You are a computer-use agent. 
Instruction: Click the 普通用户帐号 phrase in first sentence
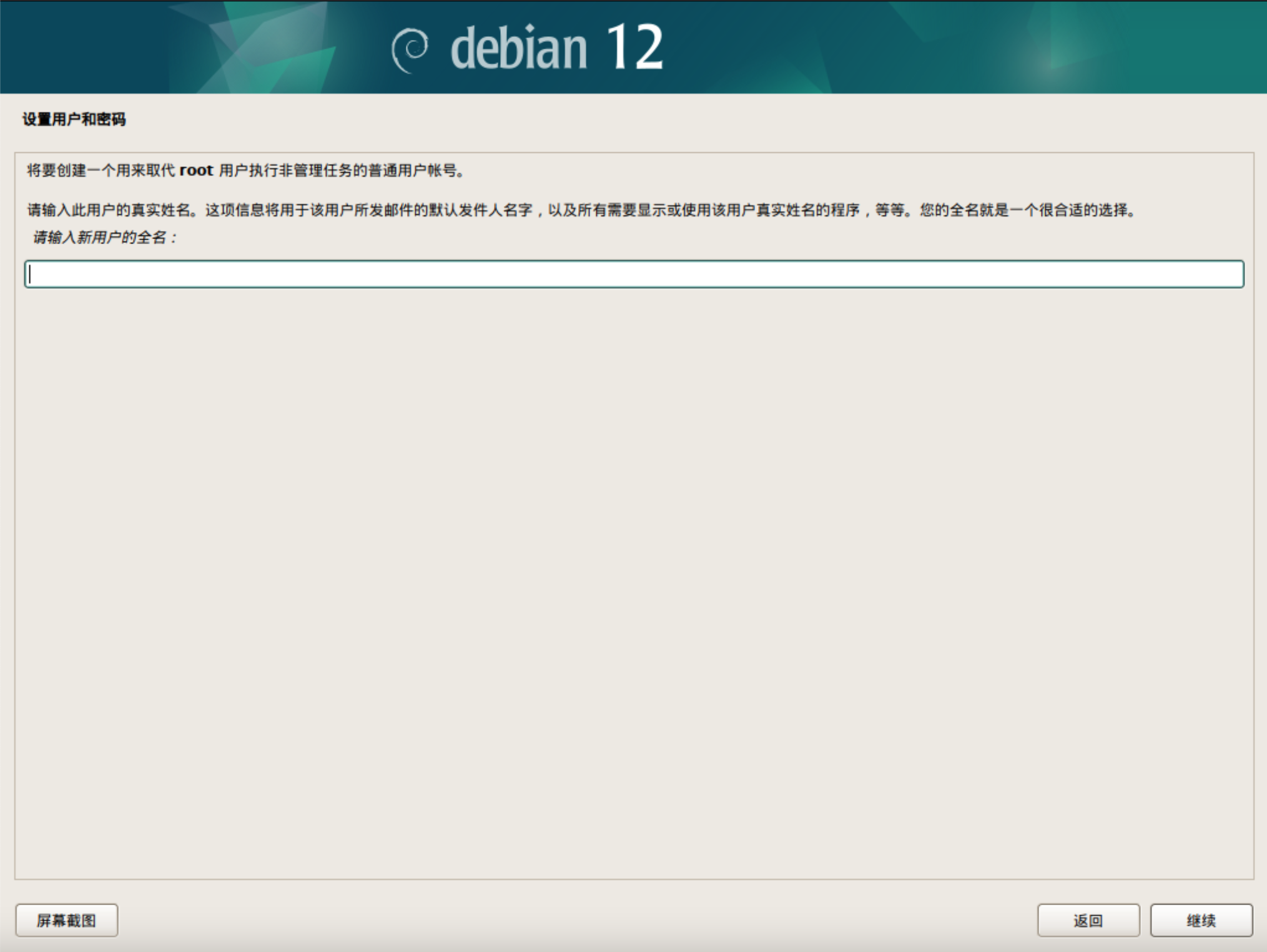412,170
